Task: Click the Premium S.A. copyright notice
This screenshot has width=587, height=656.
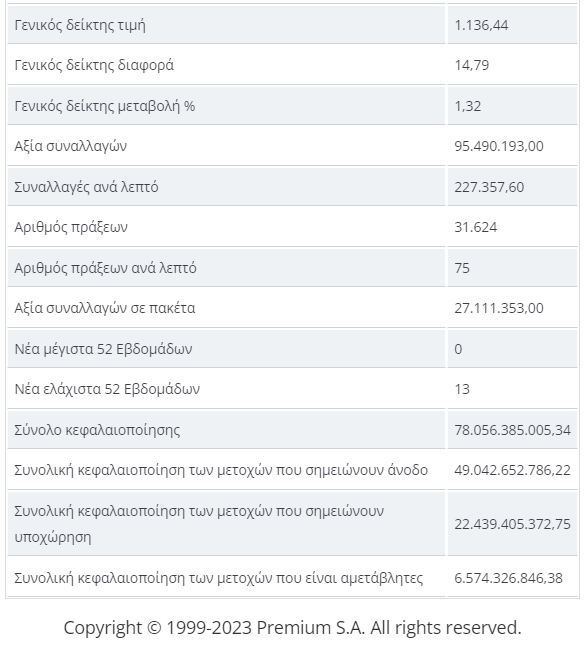Action: pos(292,628)
